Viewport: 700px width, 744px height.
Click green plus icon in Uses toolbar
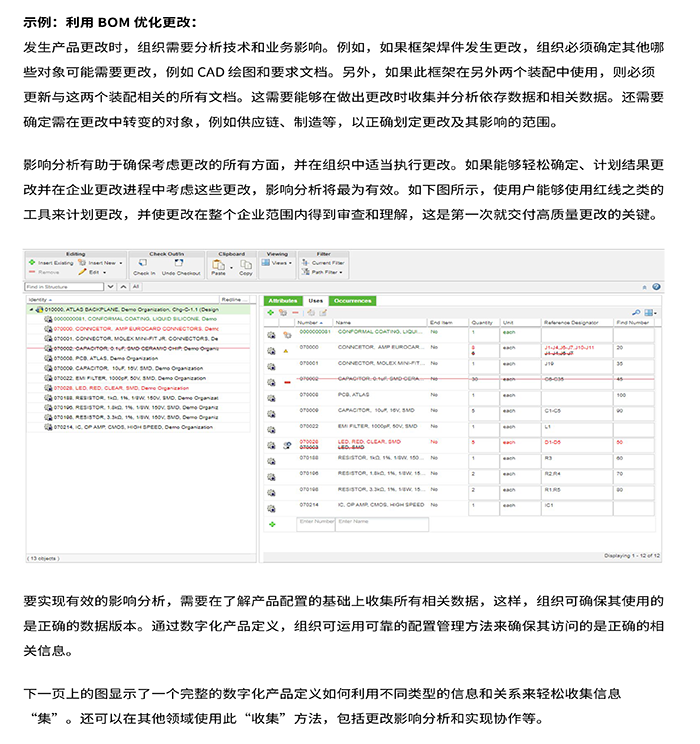[x=270, y=312]
